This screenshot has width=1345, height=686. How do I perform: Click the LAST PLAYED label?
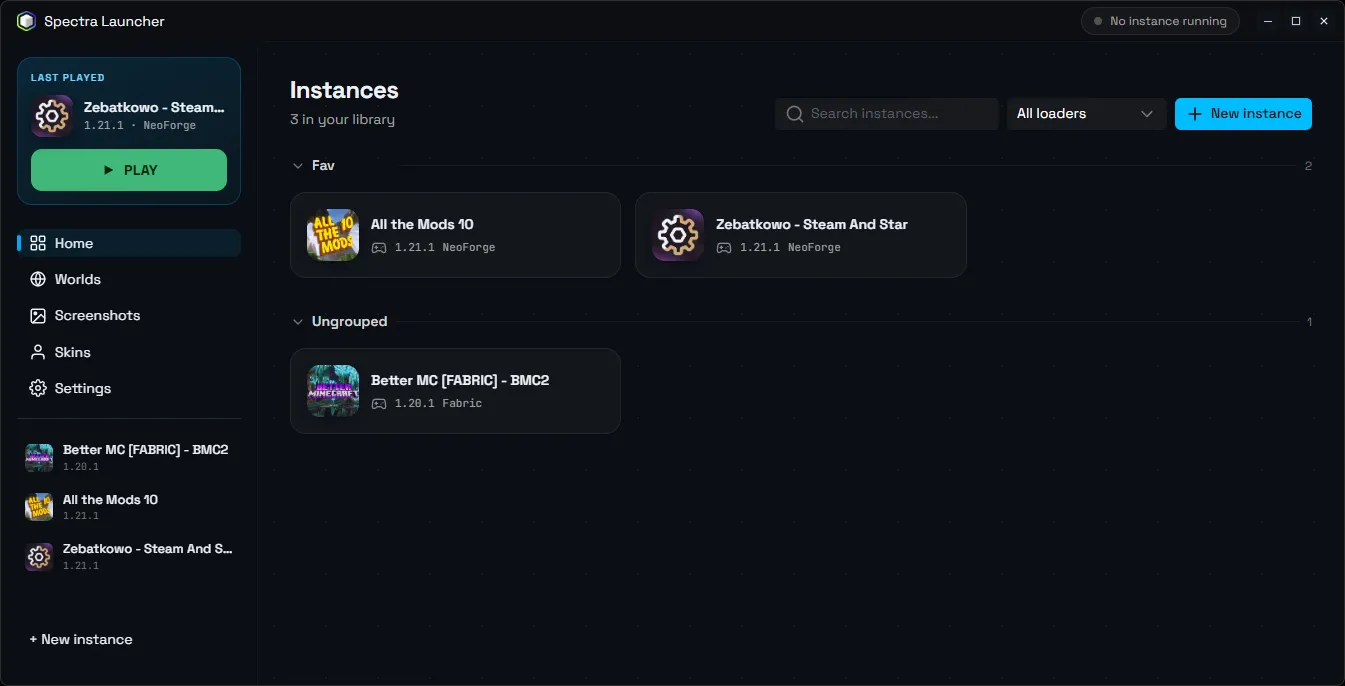point(68,77)
